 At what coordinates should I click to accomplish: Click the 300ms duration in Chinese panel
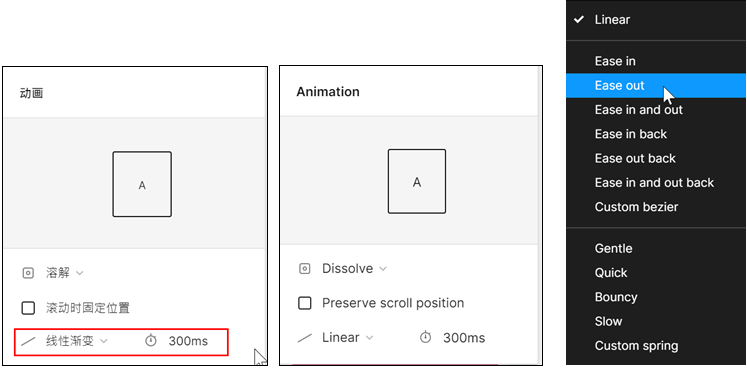[x=188, y=341]
